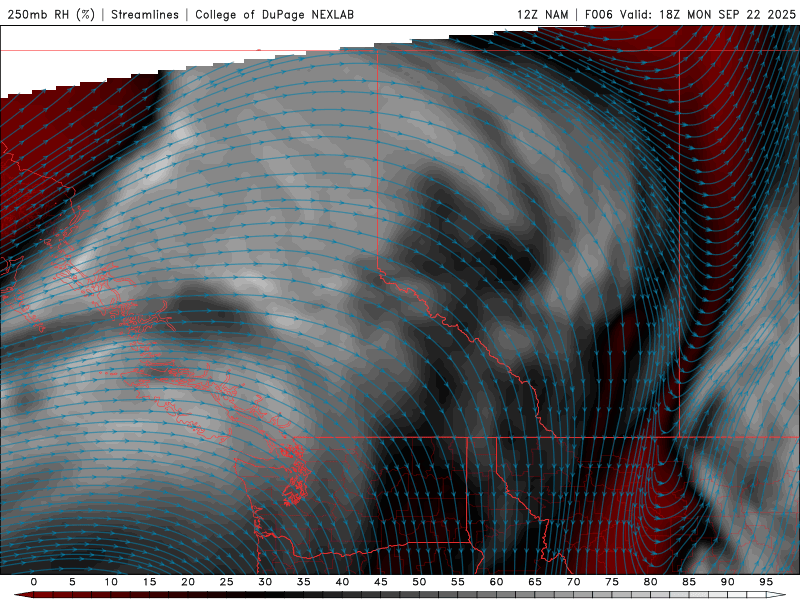Viewport: 800px width, 600px height.
Task: Click the color scale label "90"
Action: (728, 582)
